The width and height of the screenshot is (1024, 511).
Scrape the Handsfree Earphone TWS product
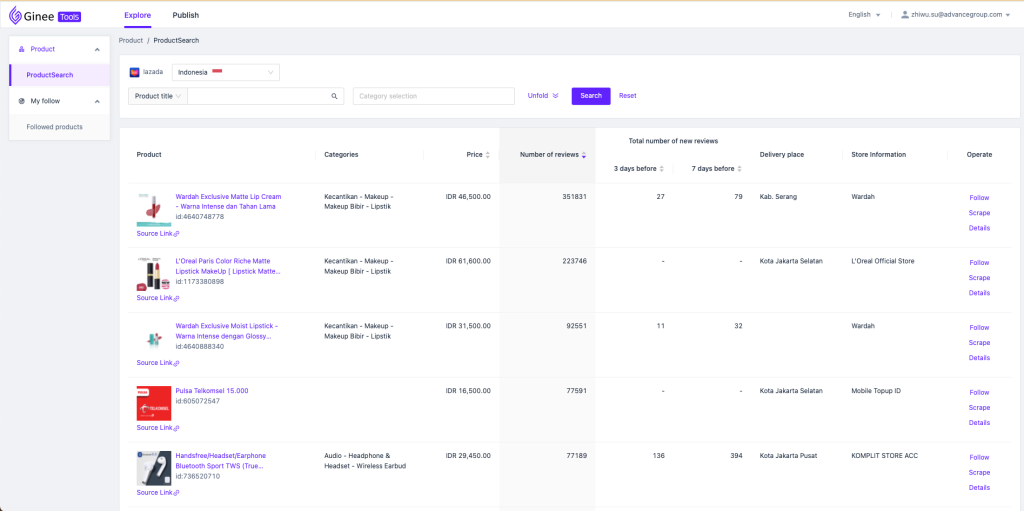(x=979, y=472)
